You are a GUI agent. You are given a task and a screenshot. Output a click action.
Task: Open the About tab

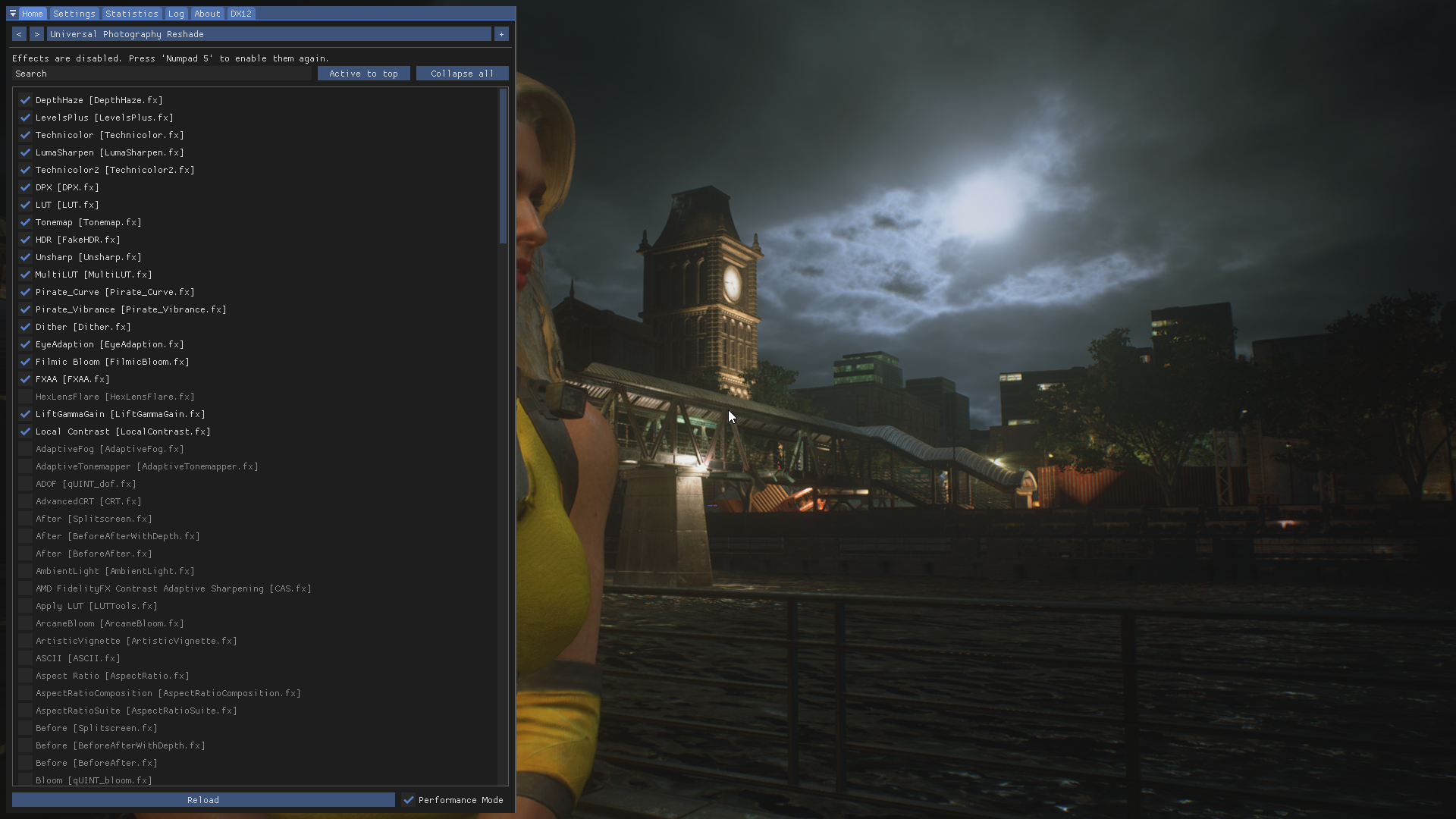(207, 14)
